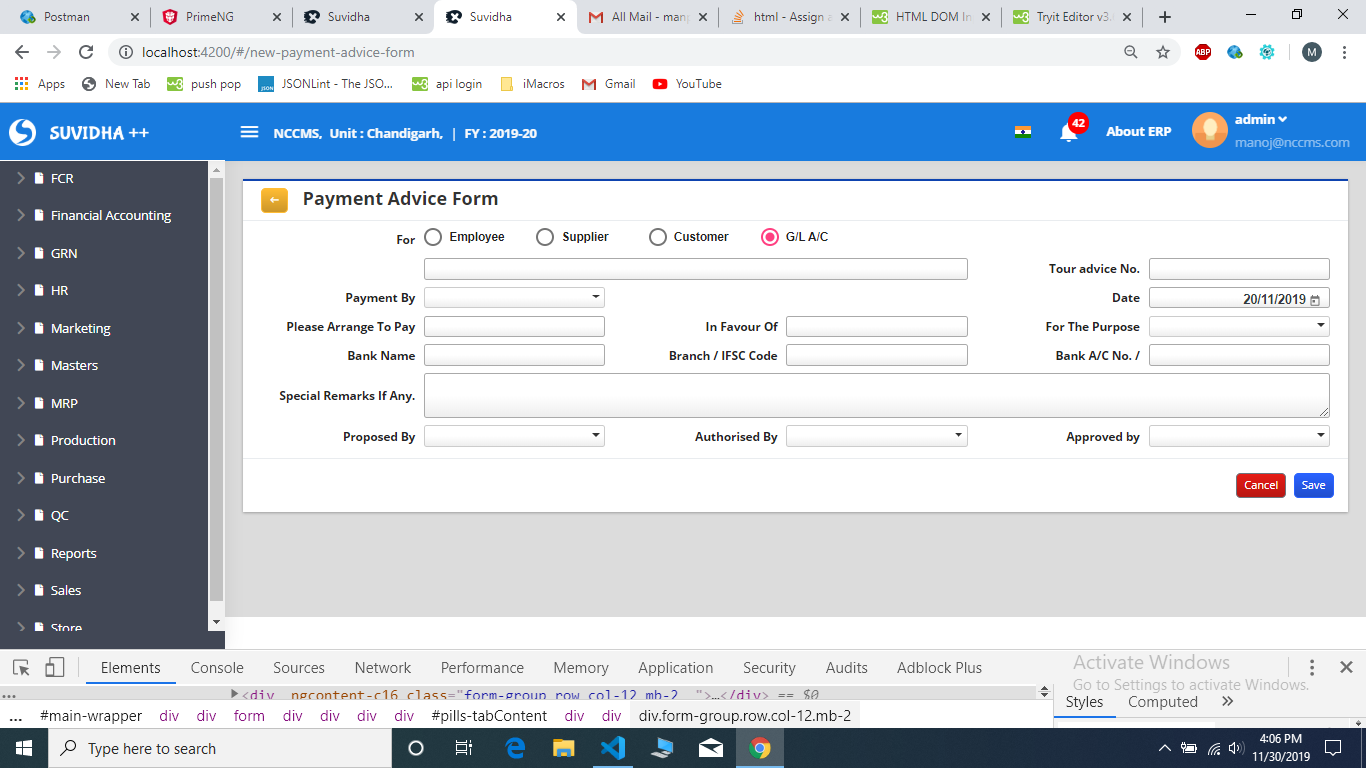Open the Payment By dropdown

514,298
